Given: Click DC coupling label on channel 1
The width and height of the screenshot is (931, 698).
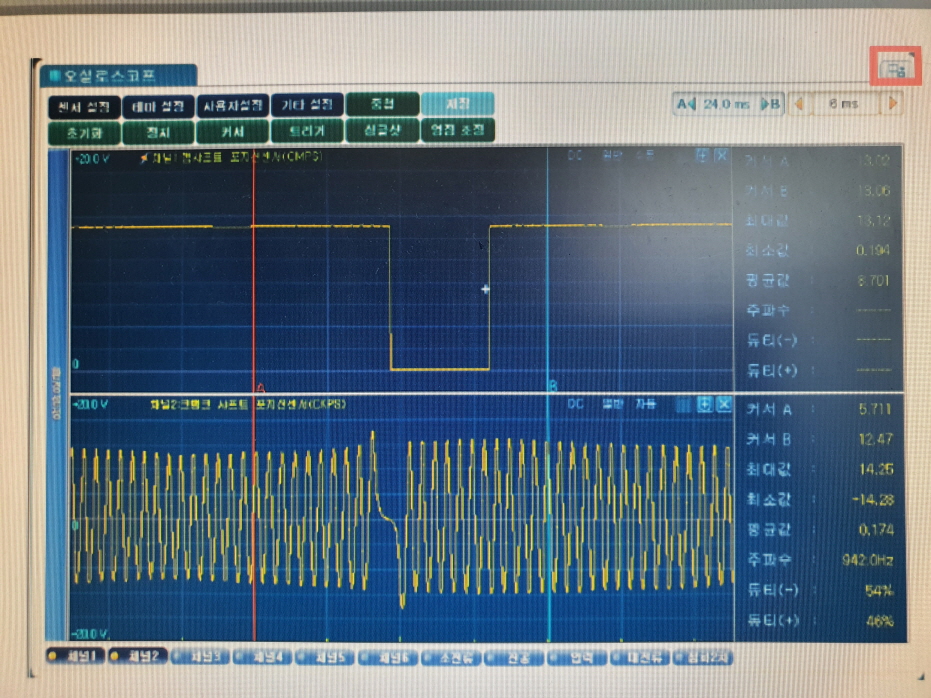Looking at the screenshot, I should tap(576, 155).
